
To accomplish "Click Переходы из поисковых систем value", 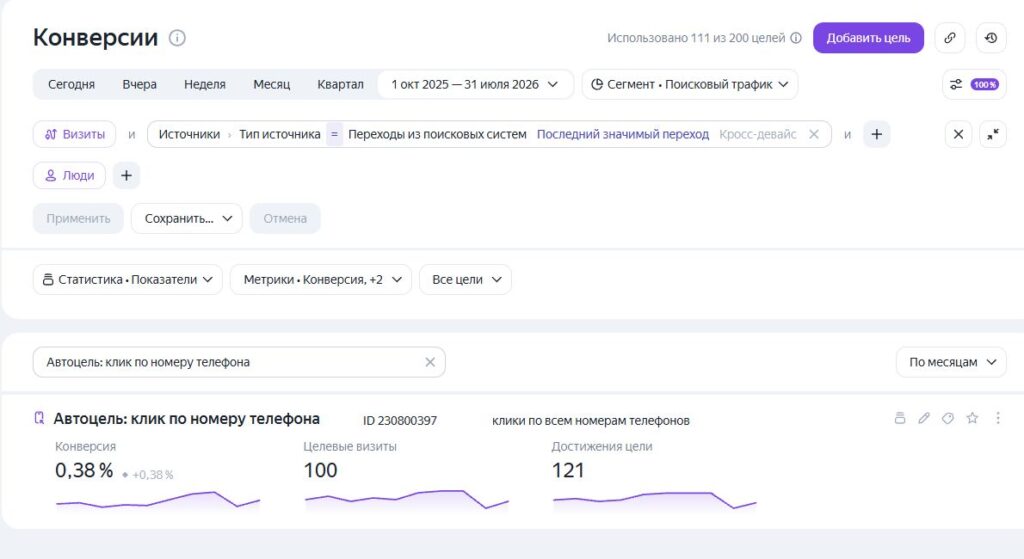I will click(437, 134).
